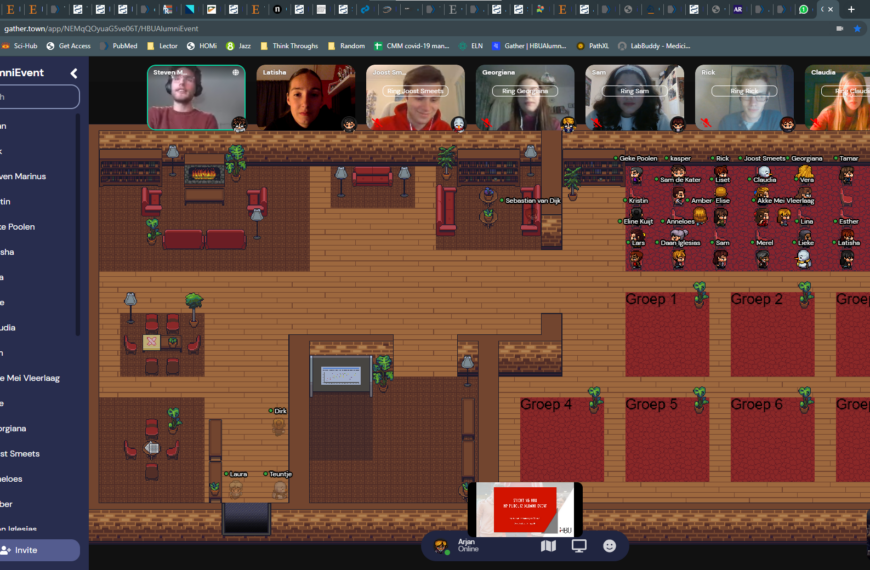Image resolution: width=870 pixels, height=570 pixels.
Task: Click the Ring Joost Smeets button
Action: [x=416, y=91]
